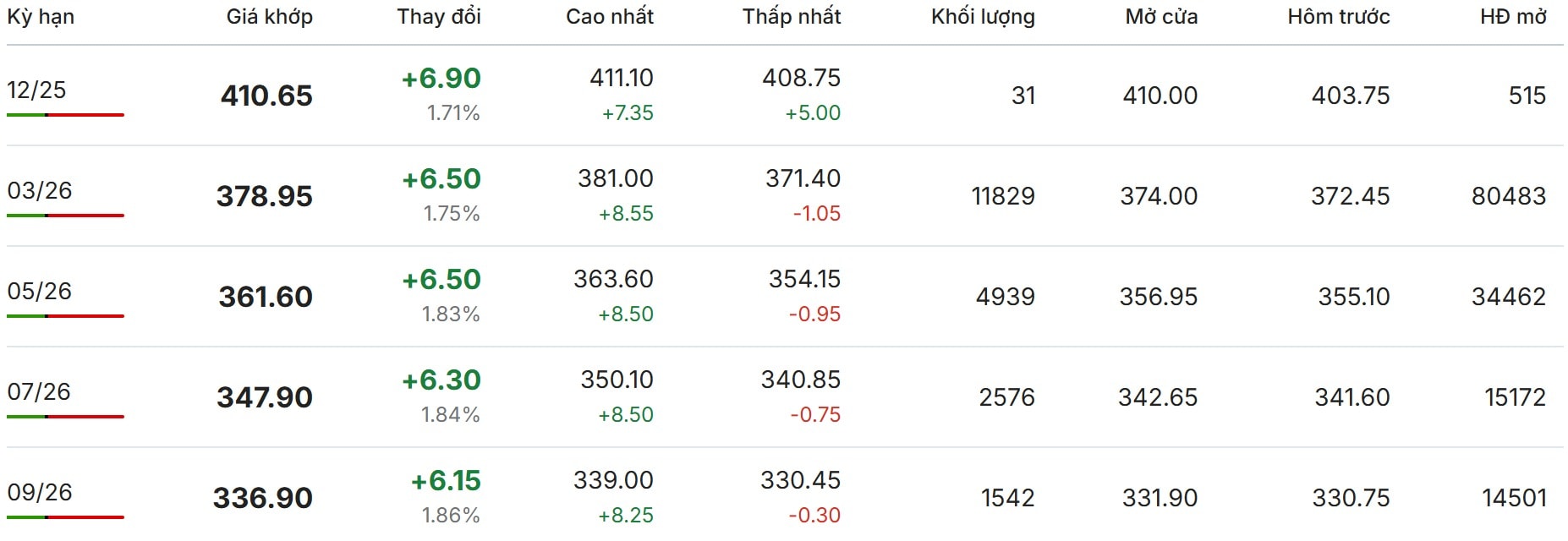
Task: Sort by the Giá khớp column header
Action: (269, 17)
